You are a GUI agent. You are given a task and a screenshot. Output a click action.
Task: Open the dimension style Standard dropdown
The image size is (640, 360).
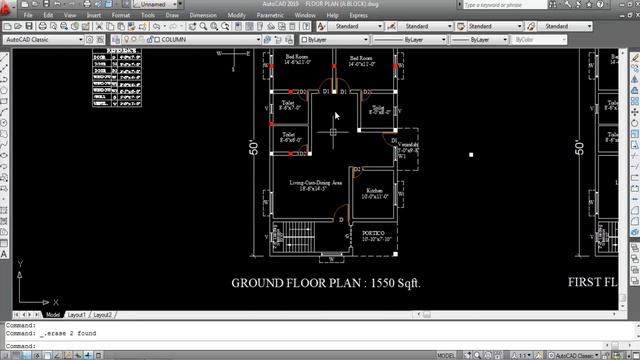point(450,27)
